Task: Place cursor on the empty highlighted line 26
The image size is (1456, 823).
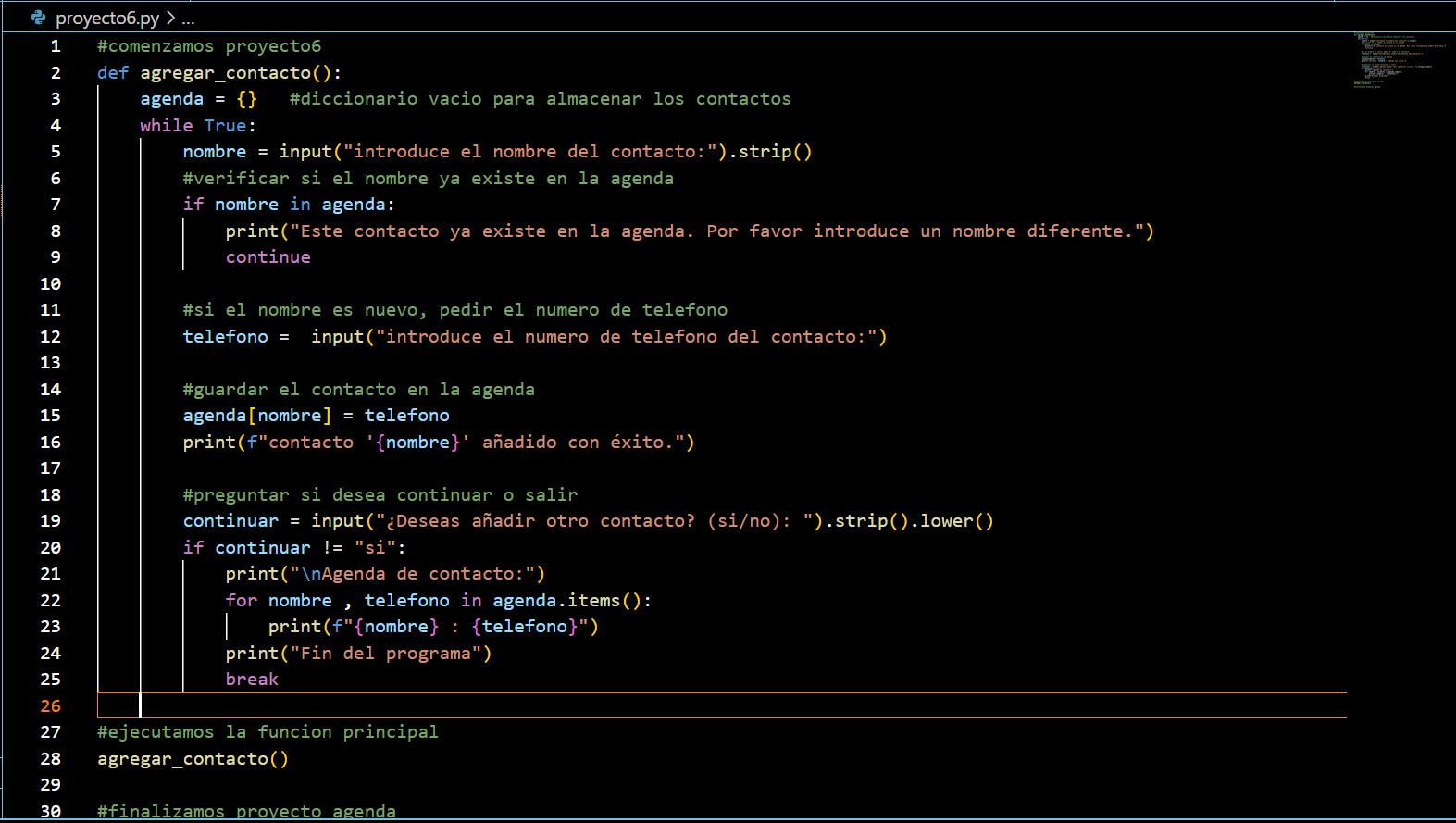Action: tap(722, 705)
